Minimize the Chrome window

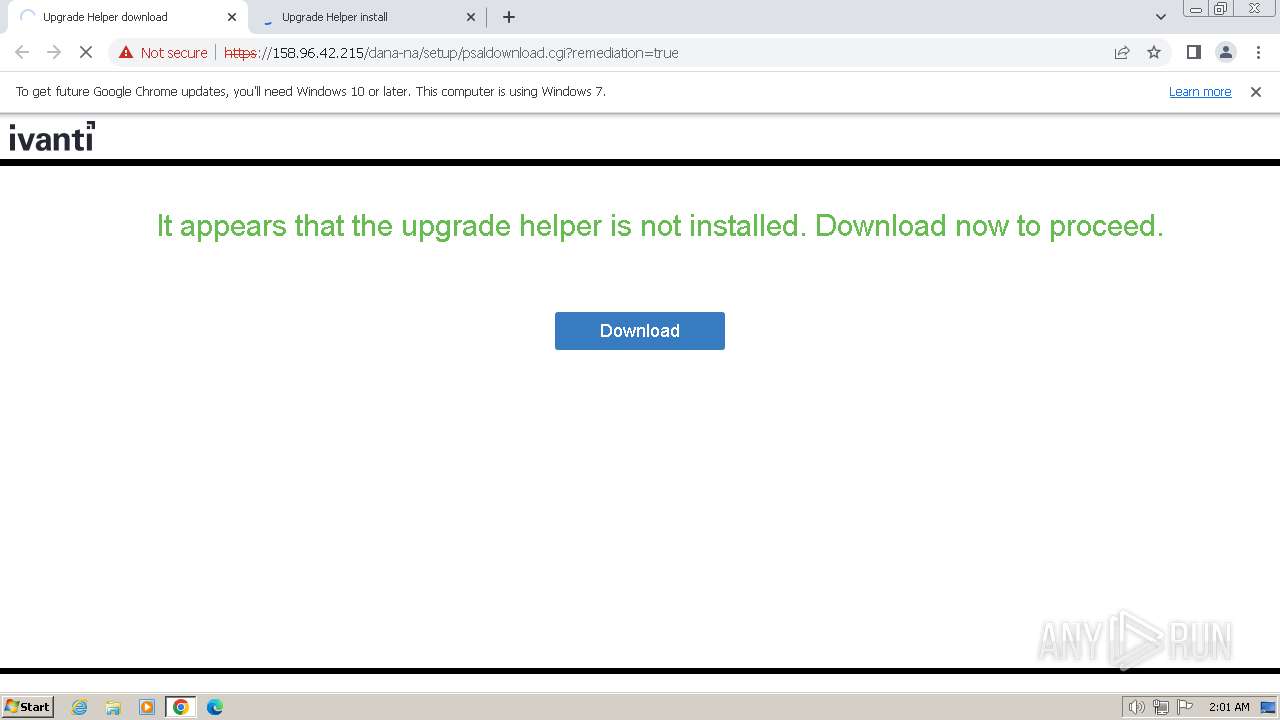click(x=1196, y=9)
